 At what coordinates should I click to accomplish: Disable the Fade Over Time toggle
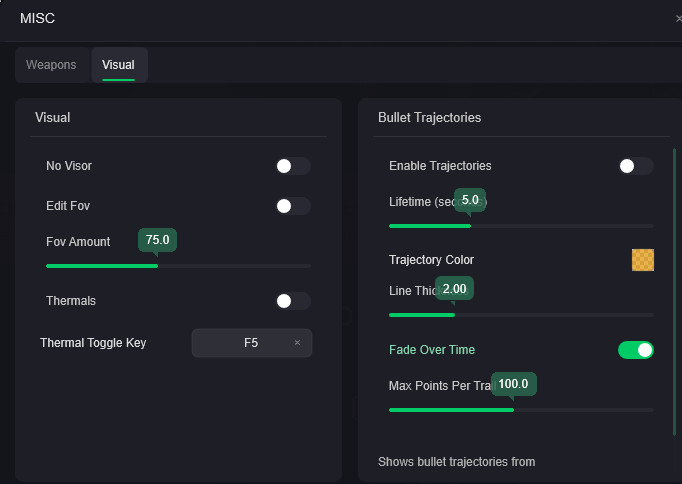pos(635,350)
